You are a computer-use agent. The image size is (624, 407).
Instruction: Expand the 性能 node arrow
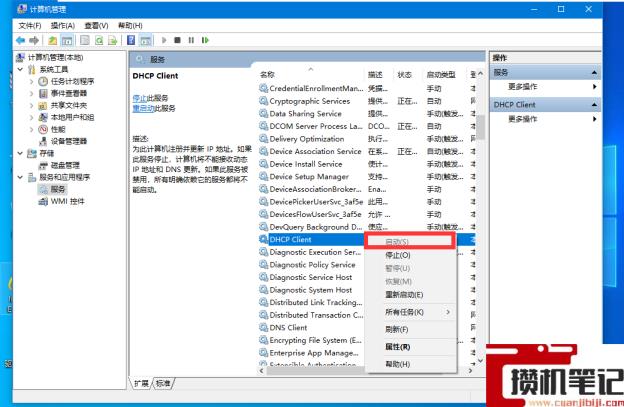tap(31, 129)
